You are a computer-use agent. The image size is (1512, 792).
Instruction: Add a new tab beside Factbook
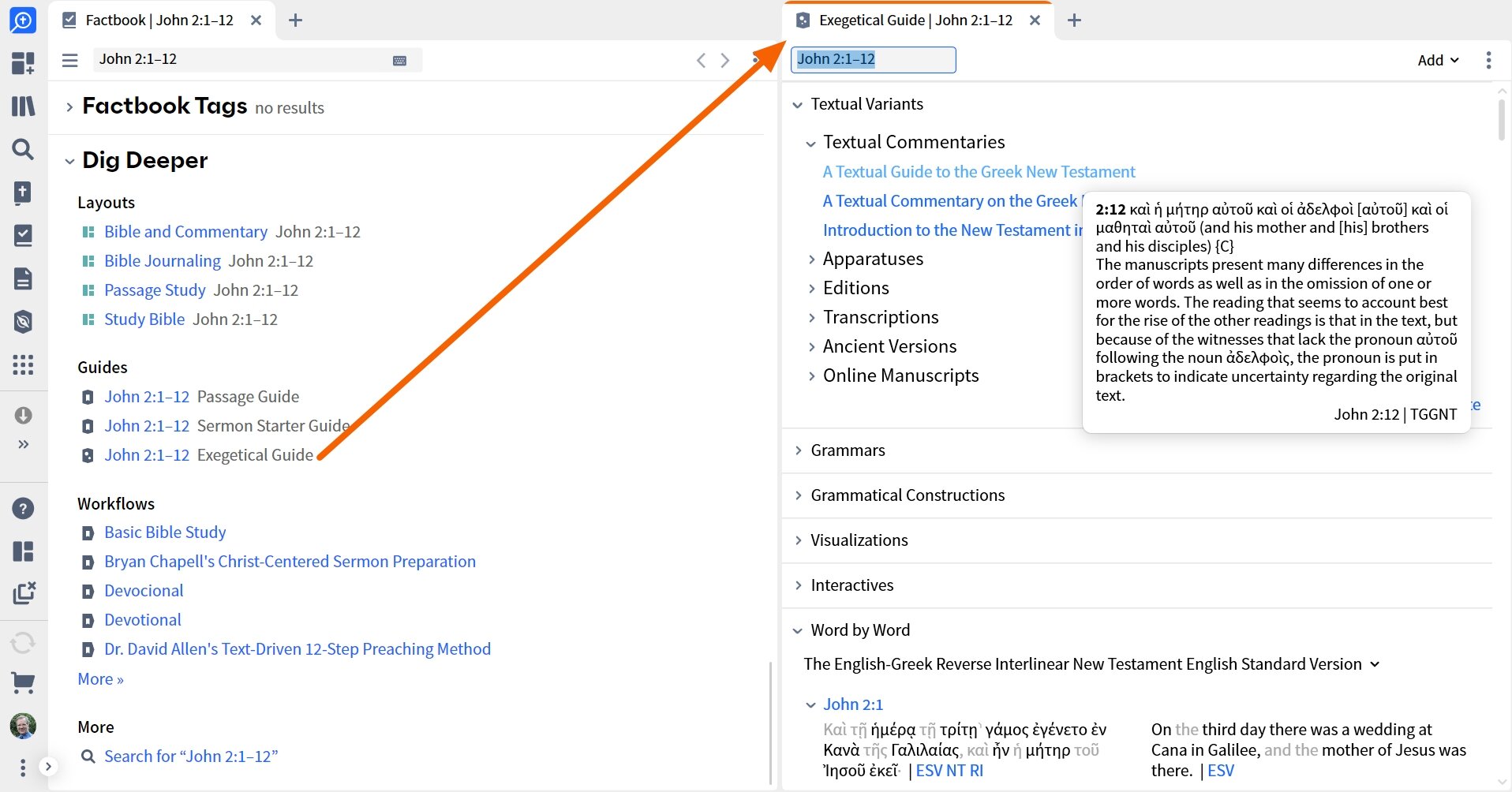[296, 21]
